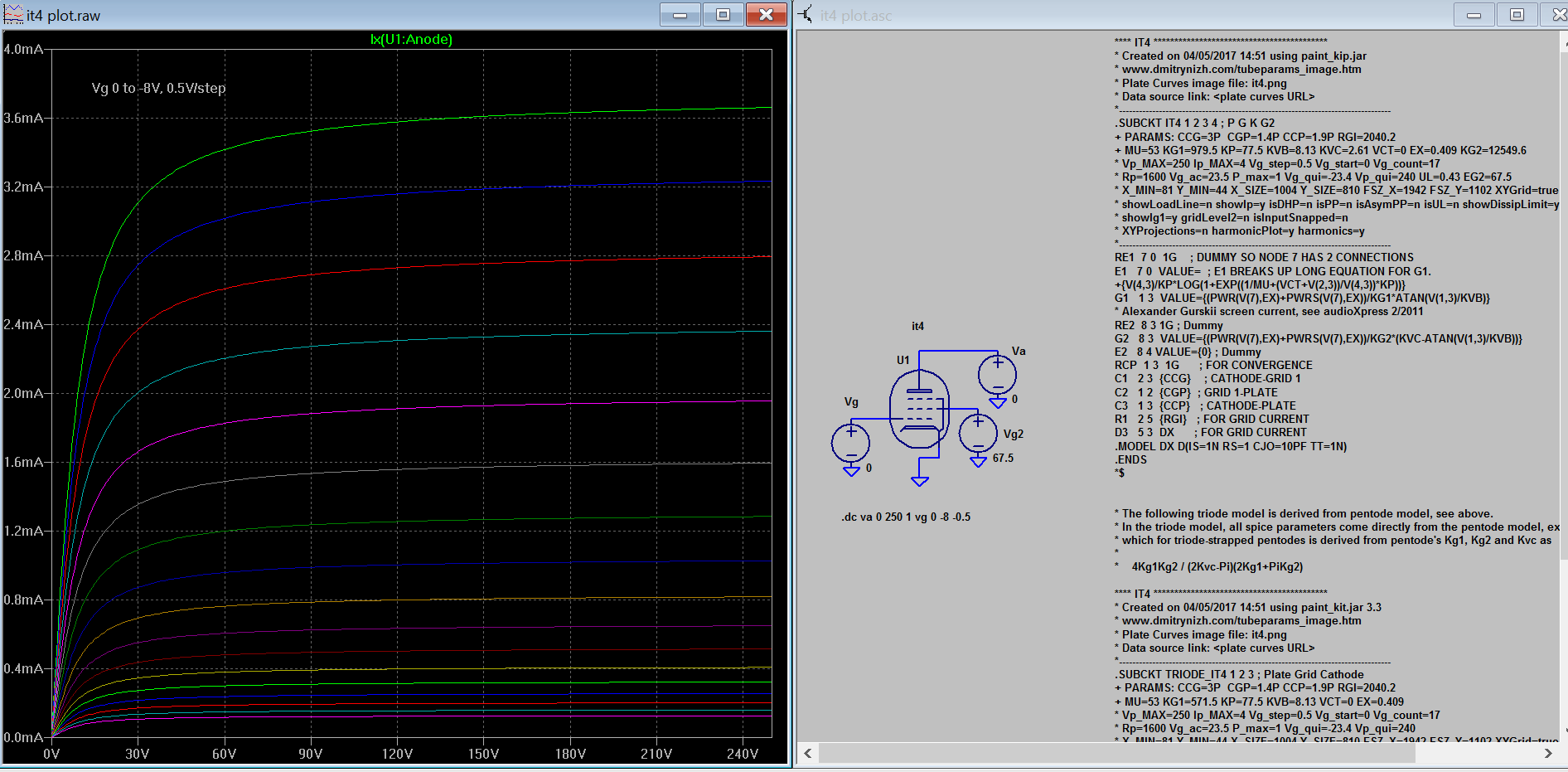Click the '.dc va 0 250 1 vg 0 -8 -0.5' directive
1568x772 pixels.
[906, 517]
